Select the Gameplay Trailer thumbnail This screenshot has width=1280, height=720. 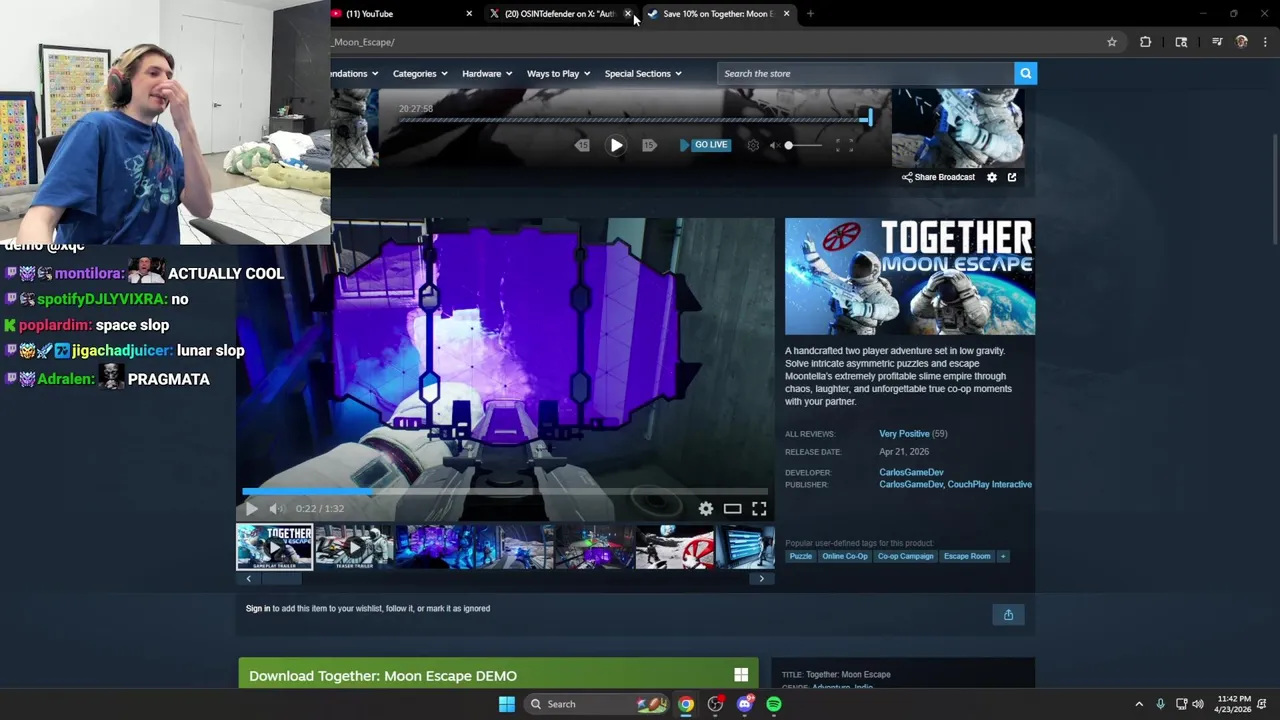click(275, 547)
